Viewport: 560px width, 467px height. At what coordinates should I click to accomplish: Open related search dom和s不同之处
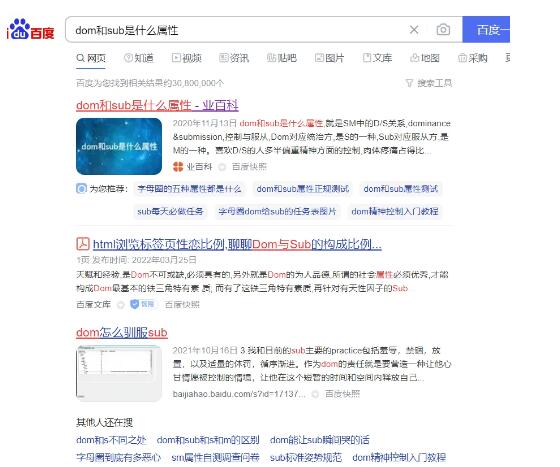111,440
